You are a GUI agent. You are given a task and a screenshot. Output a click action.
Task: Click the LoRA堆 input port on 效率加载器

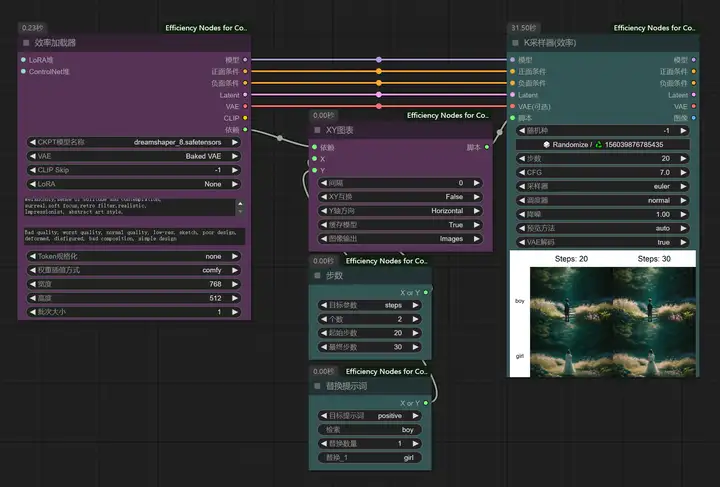23,60
